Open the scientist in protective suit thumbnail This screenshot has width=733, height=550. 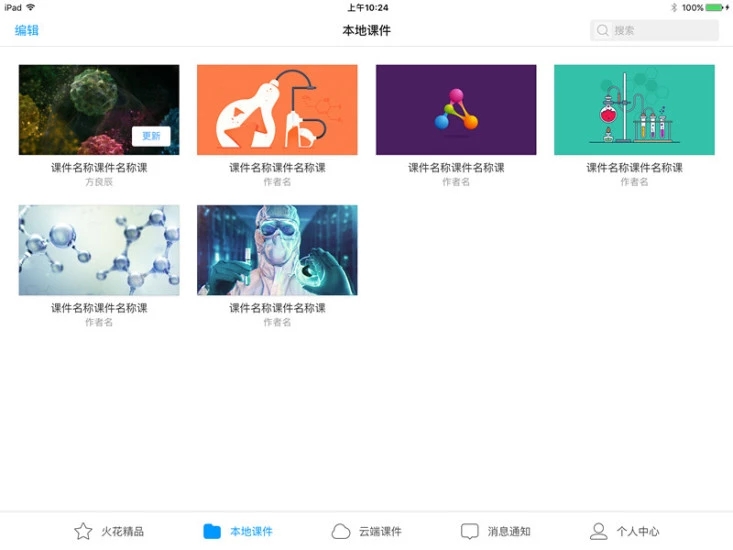(277, 250)
